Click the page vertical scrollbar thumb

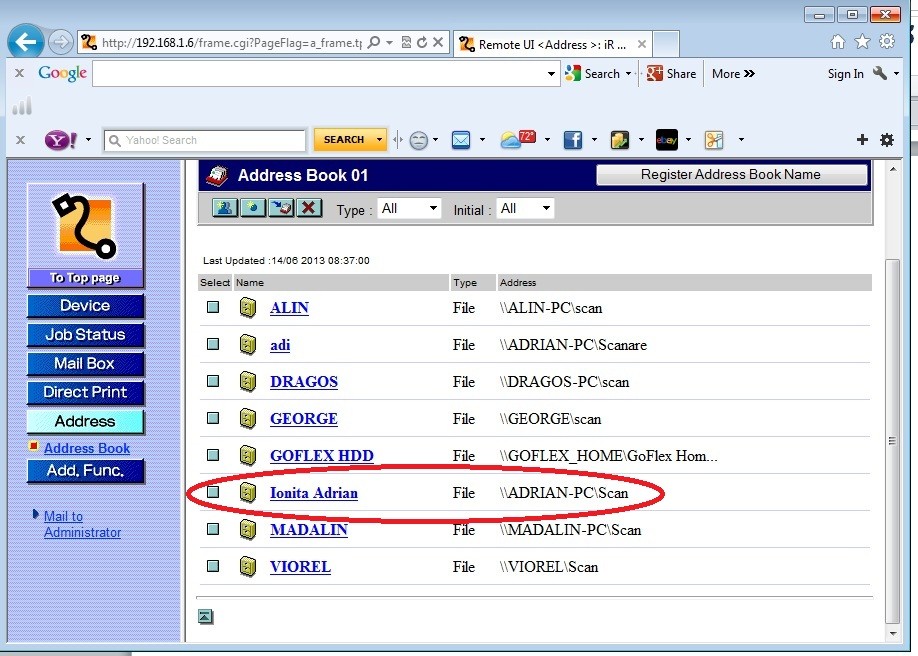[x=892, y=440]
